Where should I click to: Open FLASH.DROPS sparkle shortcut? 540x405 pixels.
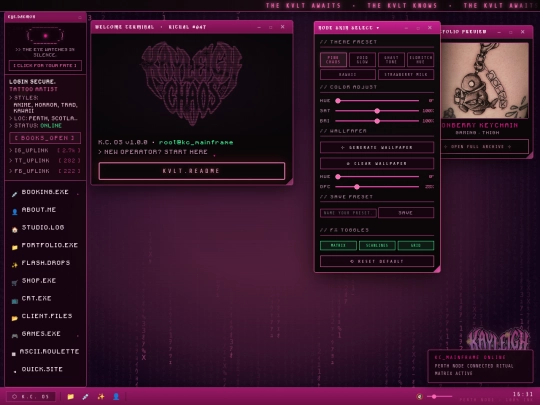(45, 263)
